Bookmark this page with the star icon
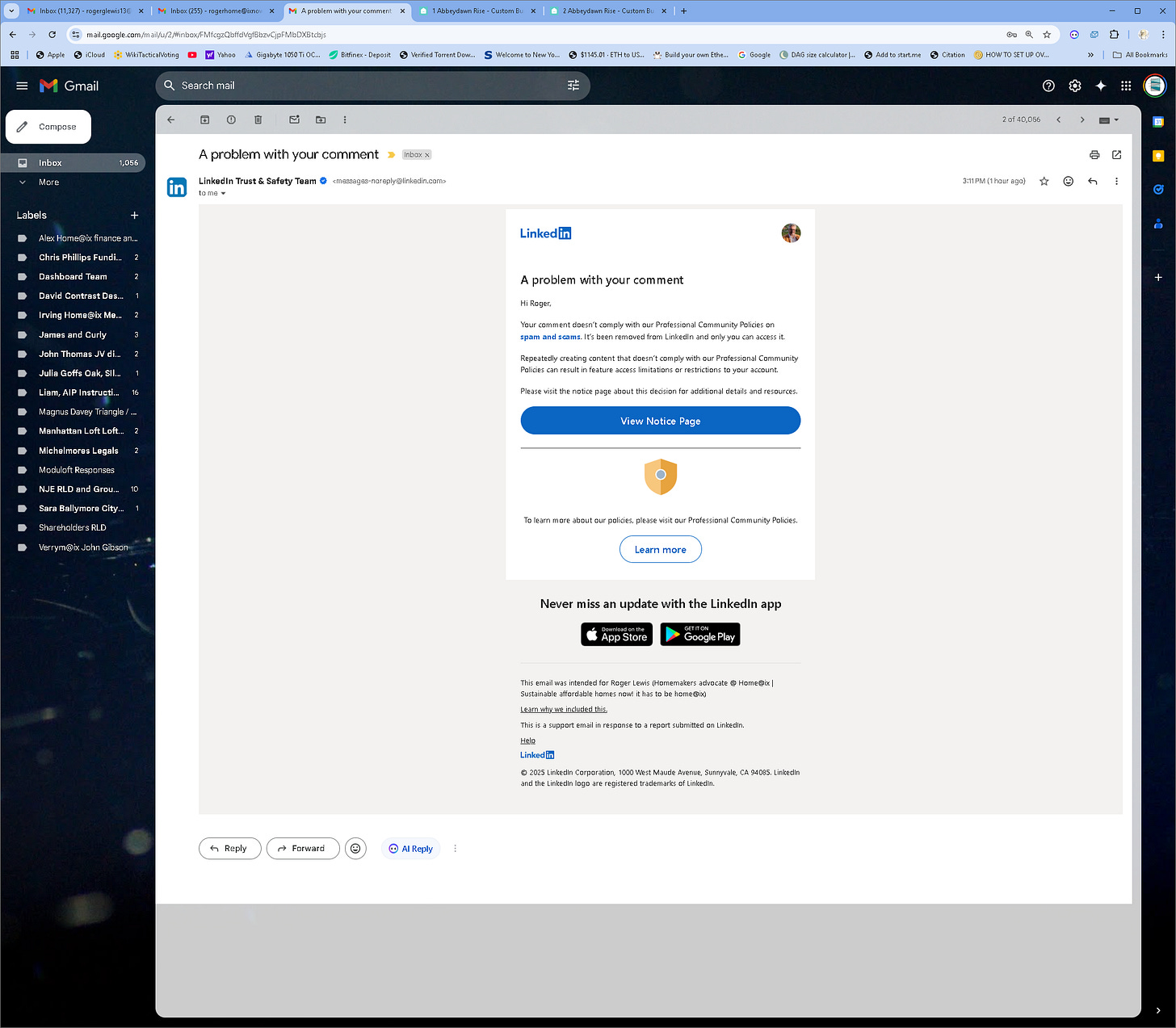 [x=1047, y=35]
